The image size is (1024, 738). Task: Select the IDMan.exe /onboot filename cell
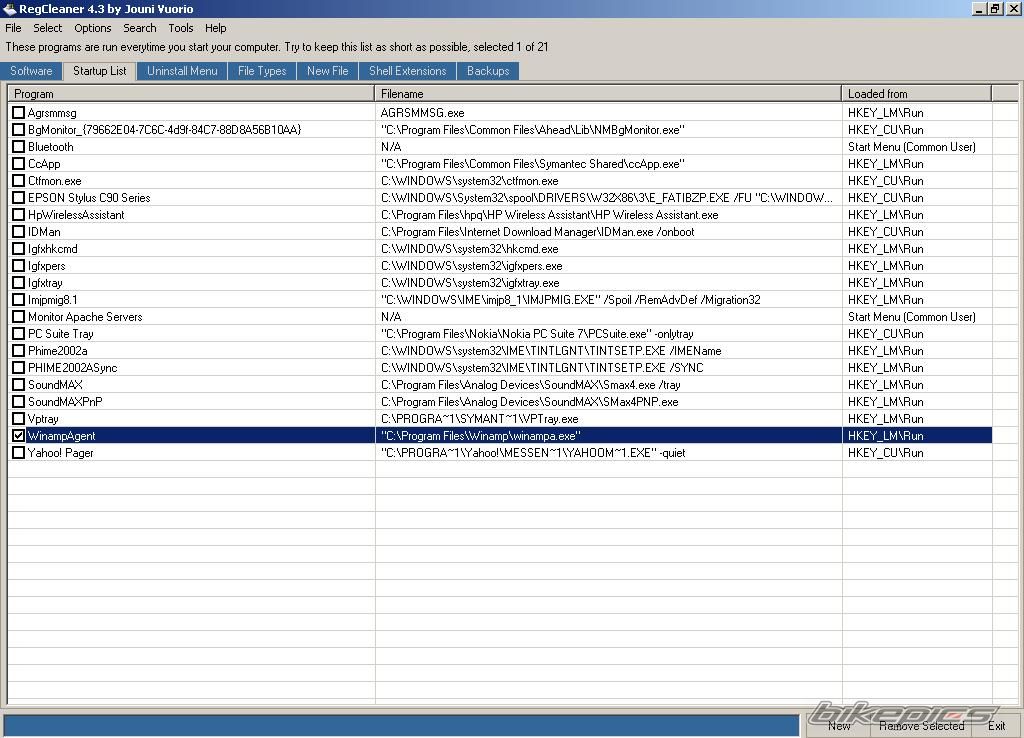pyautogui.click(x=609, y=232)
